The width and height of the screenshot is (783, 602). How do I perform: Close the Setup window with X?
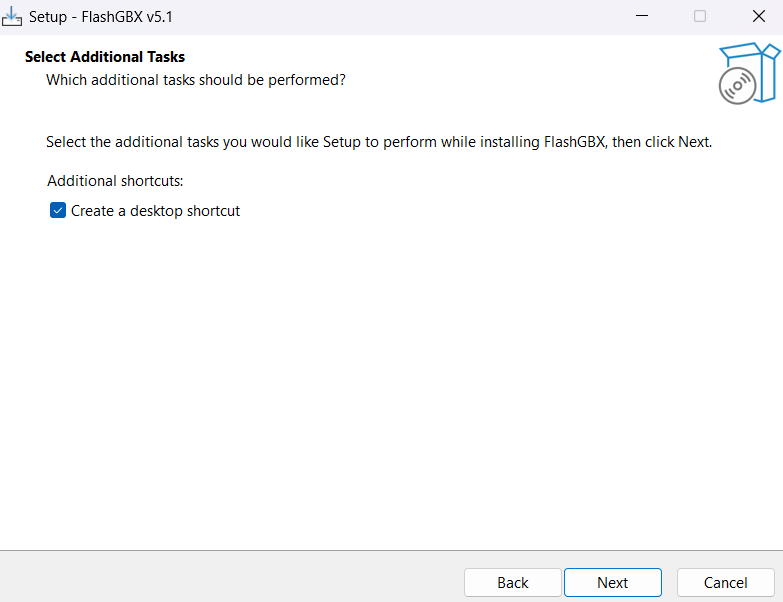click(759, 16)
